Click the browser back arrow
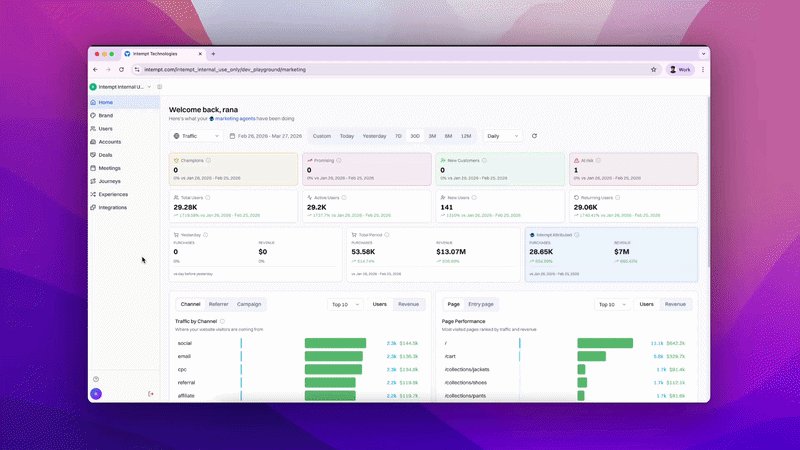This screenshot has height=450, width=800. pyautogui.click(x=95, y=69)
